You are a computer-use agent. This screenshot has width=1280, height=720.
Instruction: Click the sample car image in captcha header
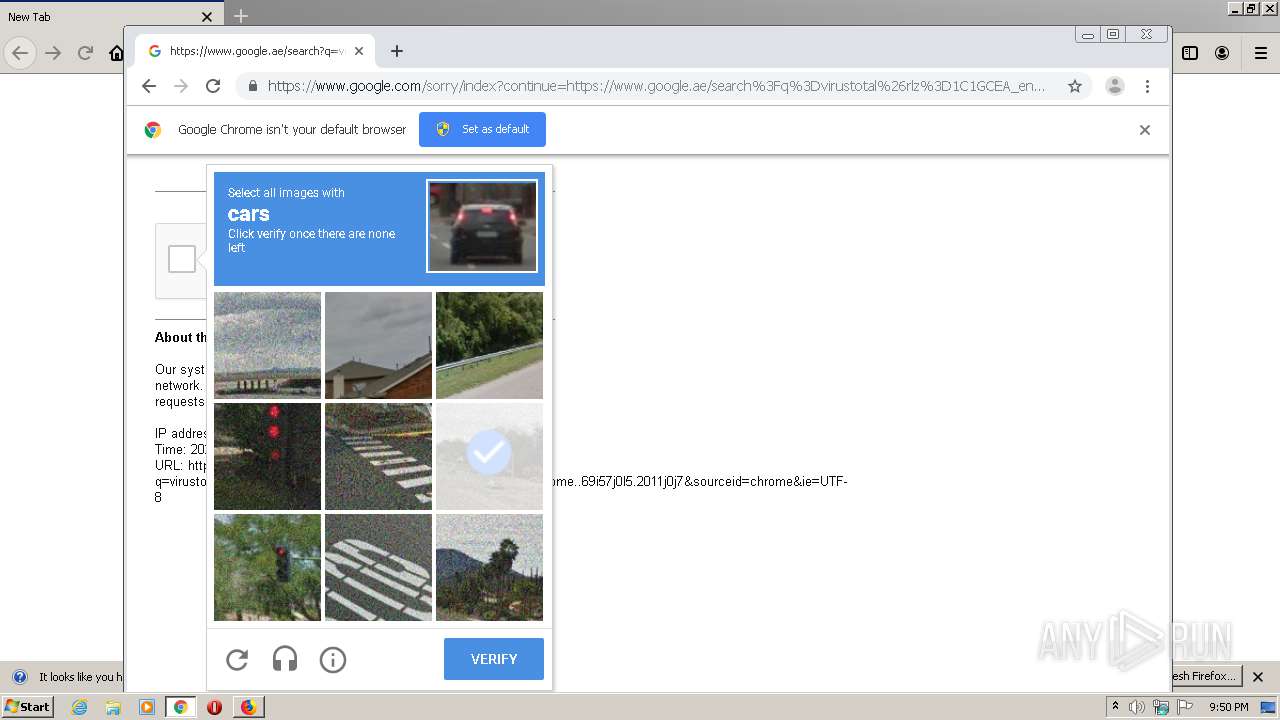point(482,226)
